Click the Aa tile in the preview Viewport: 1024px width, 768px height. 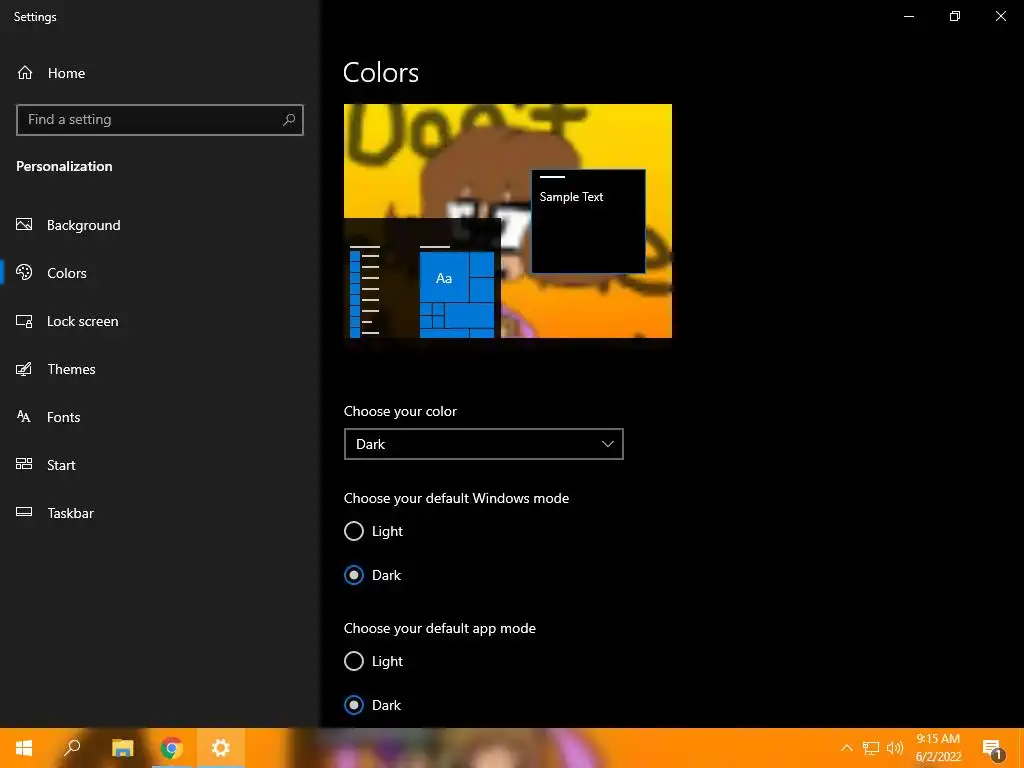point(444,278)
